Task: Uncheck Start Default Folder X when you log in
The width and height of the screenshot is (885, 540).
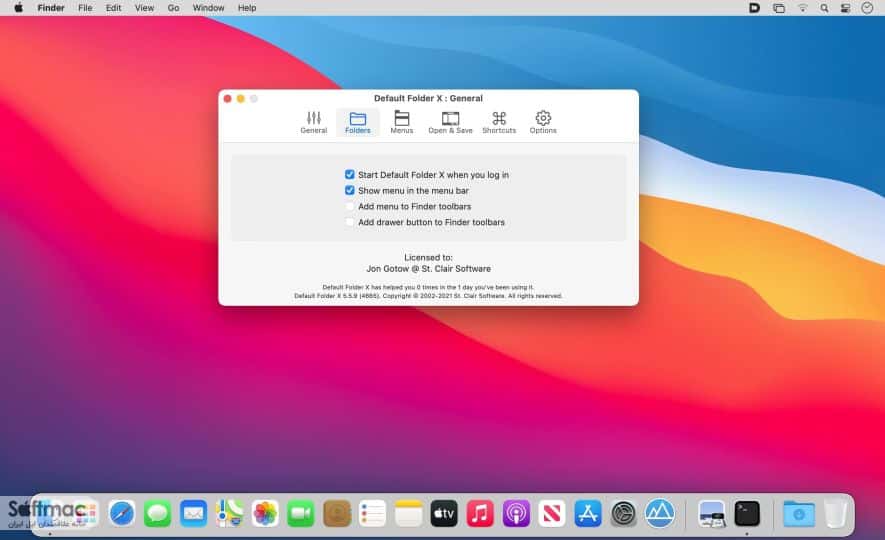Action: 350,175
